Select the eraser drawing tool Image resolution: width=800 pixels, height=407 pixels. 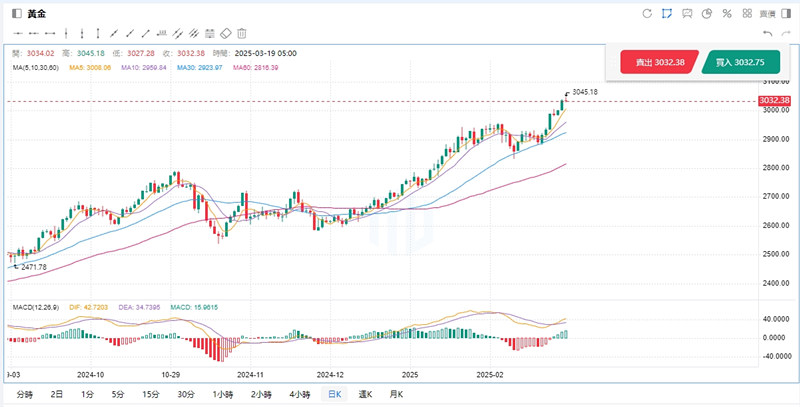pyautogui.click(x=225, y=33)
